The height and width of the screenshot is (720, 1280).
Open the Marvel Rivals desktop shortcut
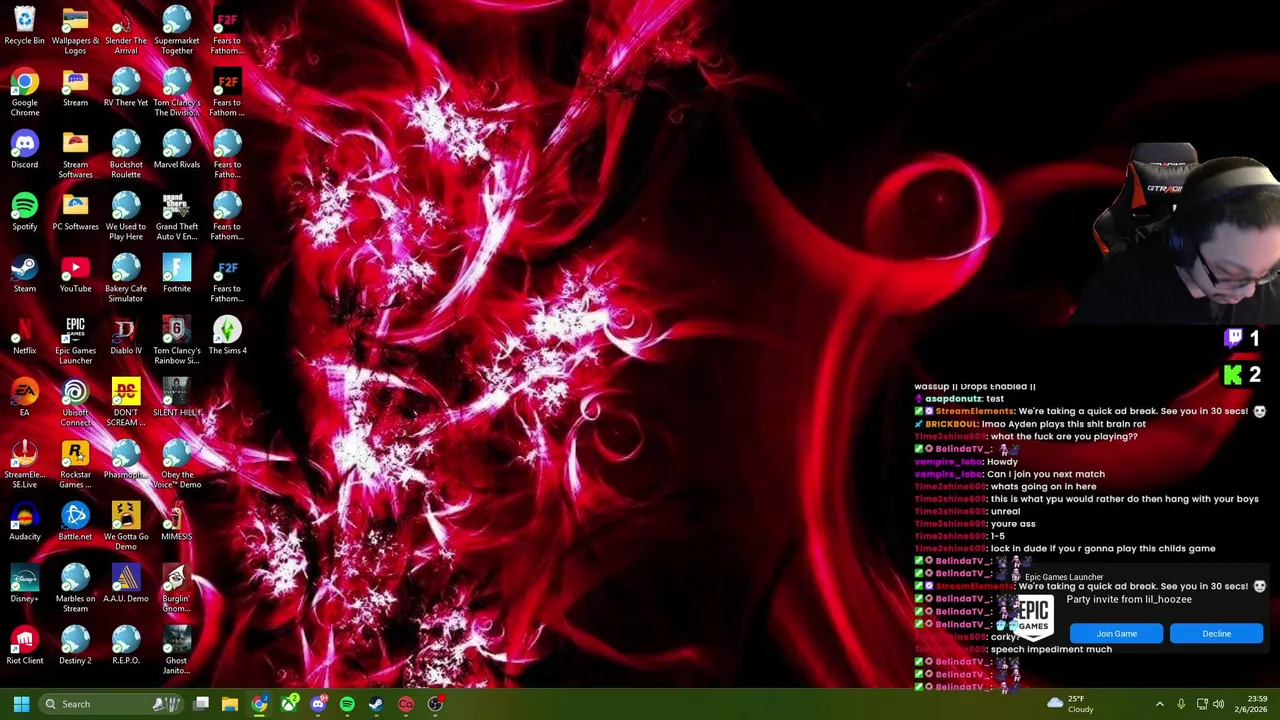[x=177, y=150]
